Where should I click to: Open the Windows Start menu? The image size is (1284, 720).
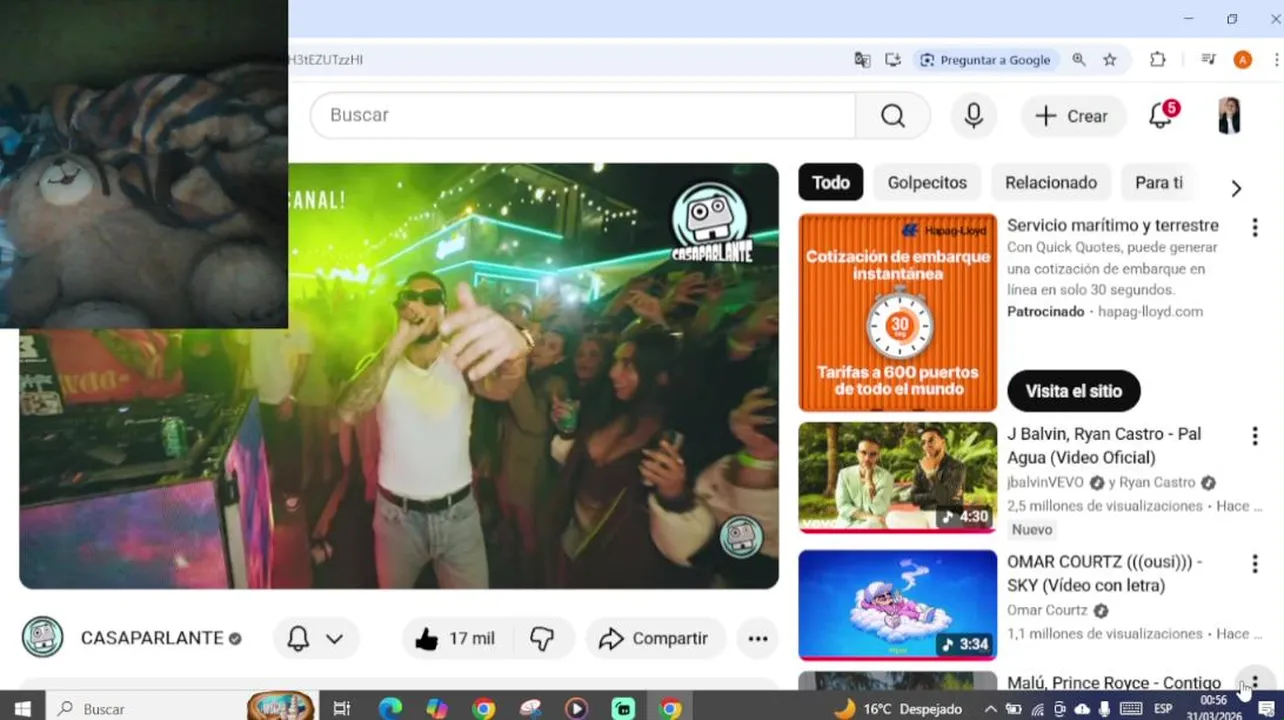point(22,708)
